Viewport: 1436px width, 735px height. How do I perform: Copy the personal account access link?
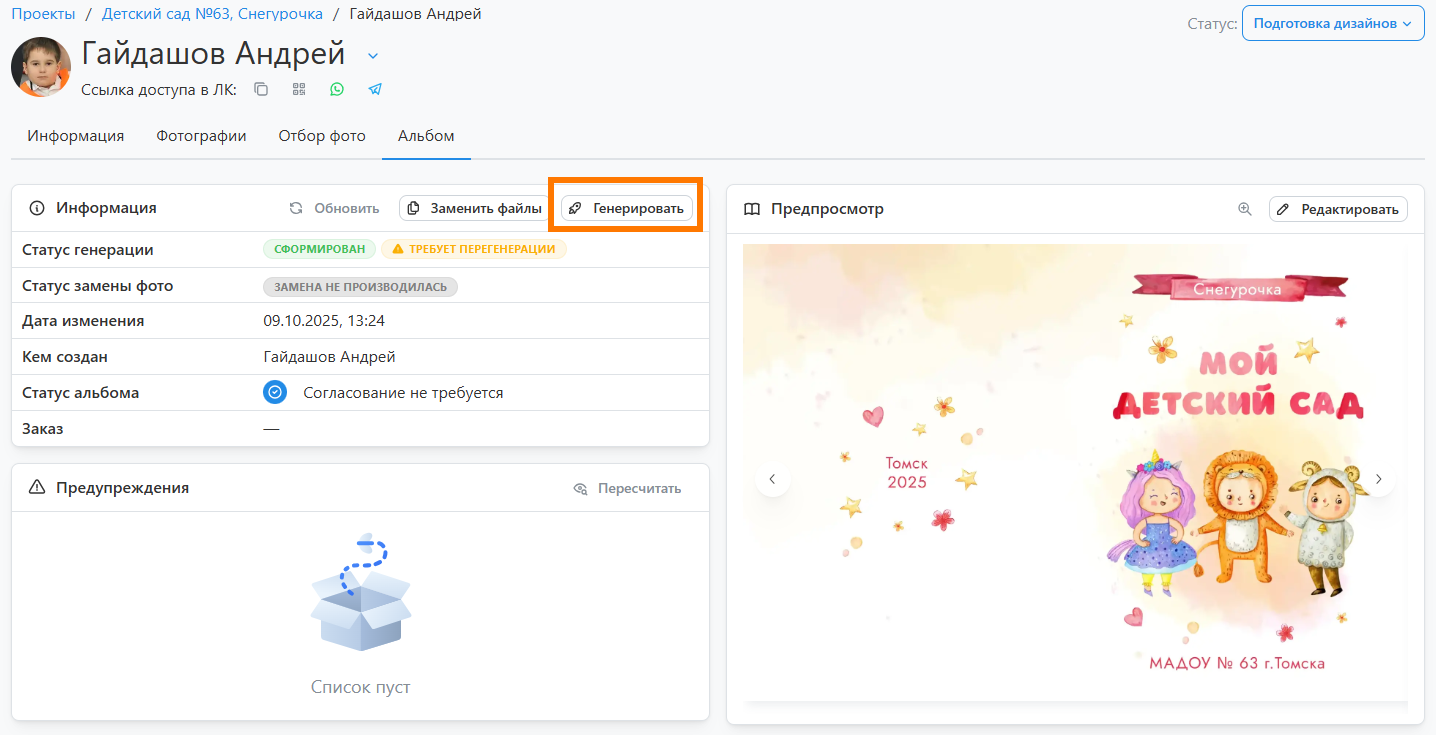(x=261, y=89)
